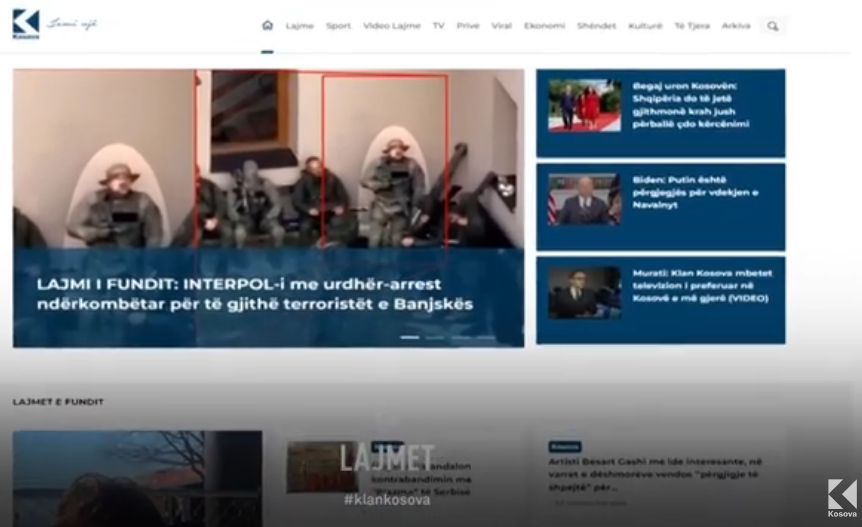The image size is (862, 527).
Task: Open the Viral section
Action: pos(501,26)
